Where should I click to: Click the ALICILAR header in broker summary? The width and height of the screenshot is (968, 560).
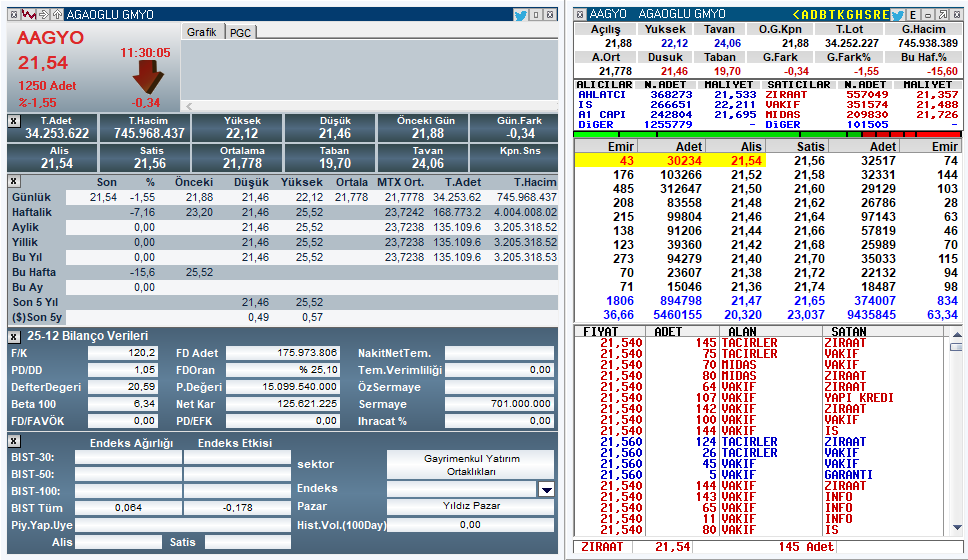pyautogui.click(x=604, y=85)
